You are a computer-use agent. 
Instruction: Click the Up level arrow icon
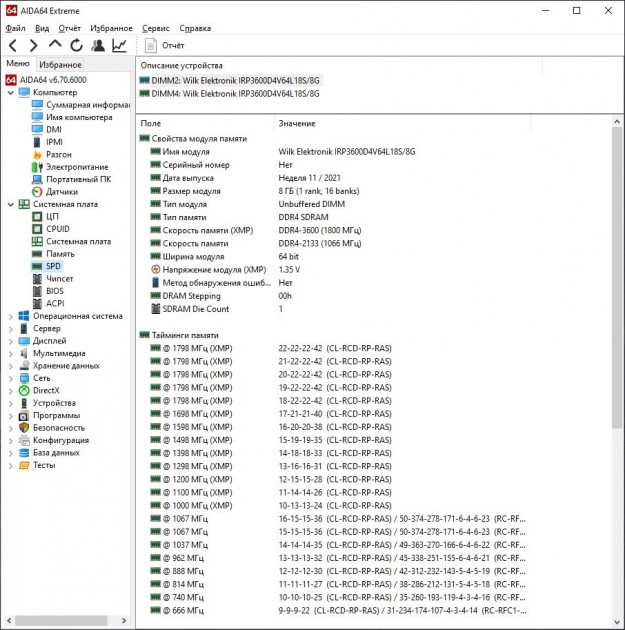(x=55, y=45)
